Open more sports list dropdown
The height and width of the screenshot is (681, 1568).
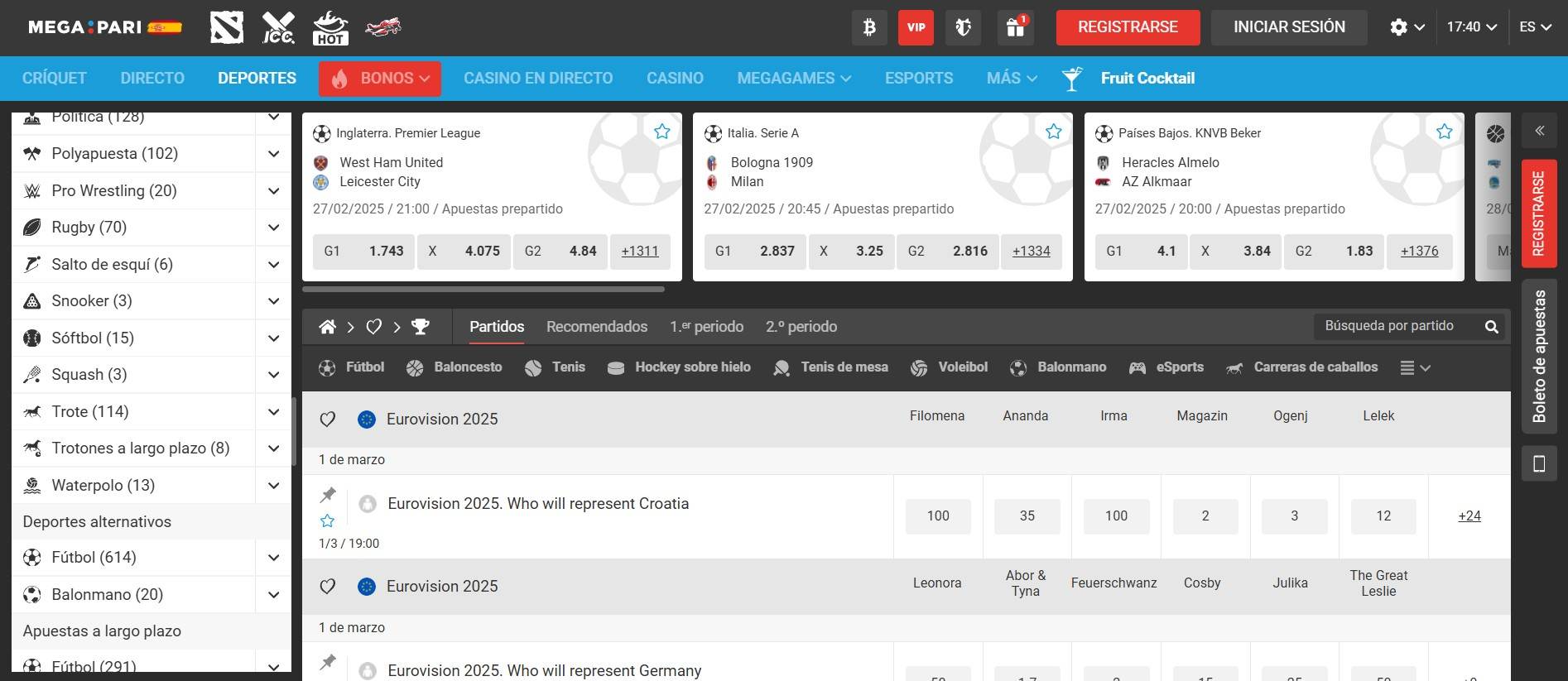point(1415,368)
